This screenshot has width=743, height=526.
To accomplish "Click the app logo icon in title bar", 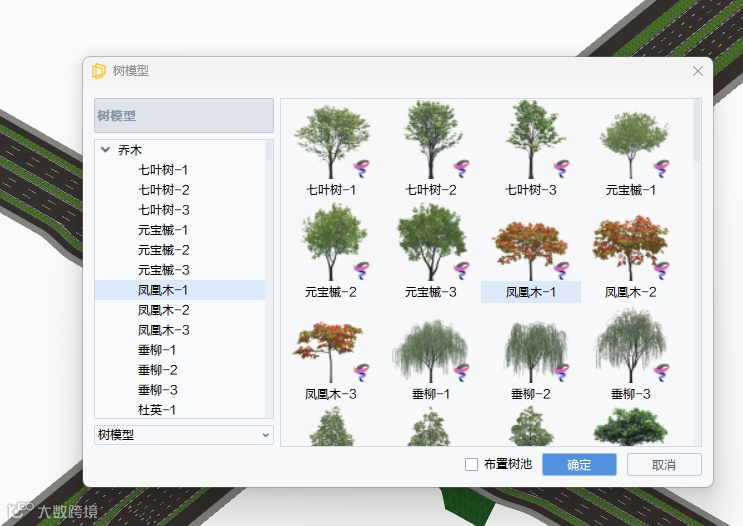I will [99, 71].
